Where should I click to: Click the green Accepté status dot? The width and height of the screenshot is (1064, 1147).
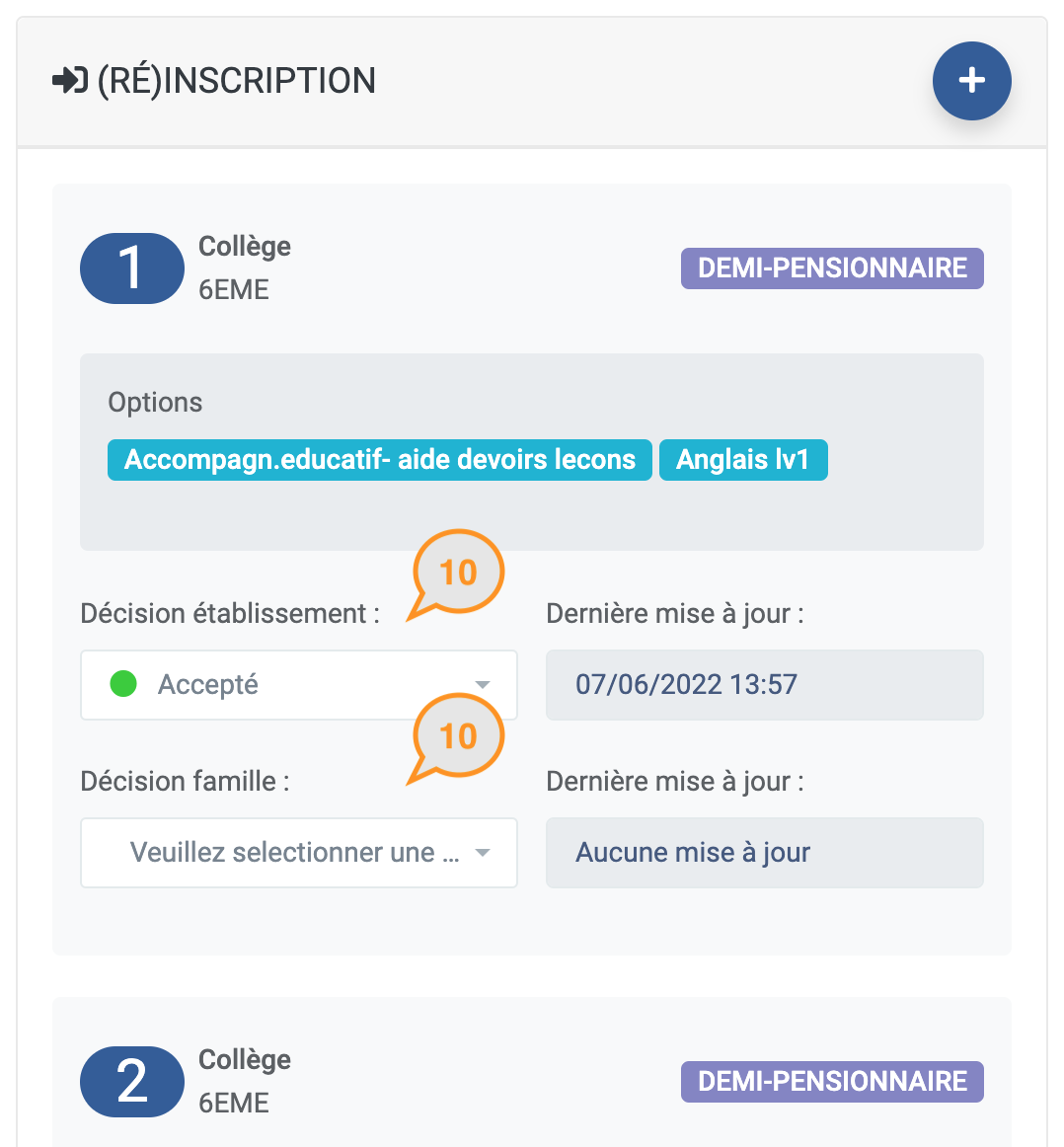(123, 684)
